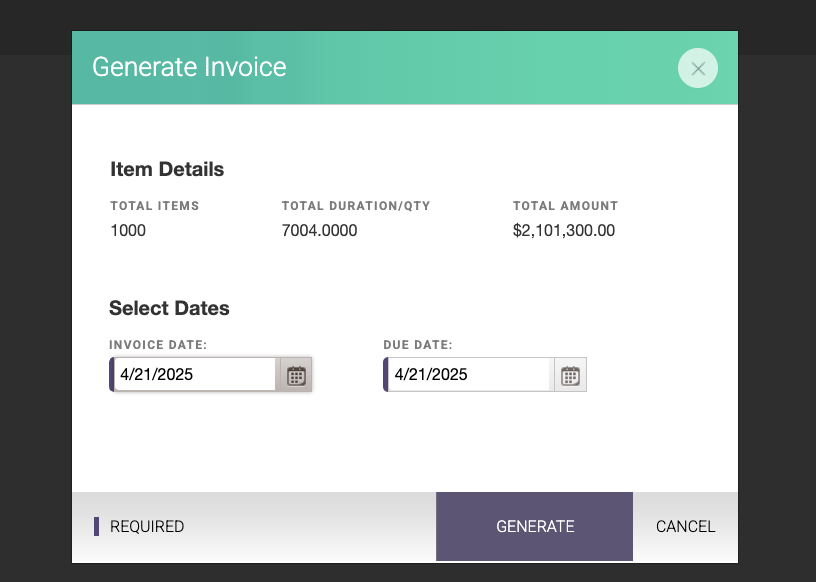Click the purple Required marker in footer

pos(96,526)
